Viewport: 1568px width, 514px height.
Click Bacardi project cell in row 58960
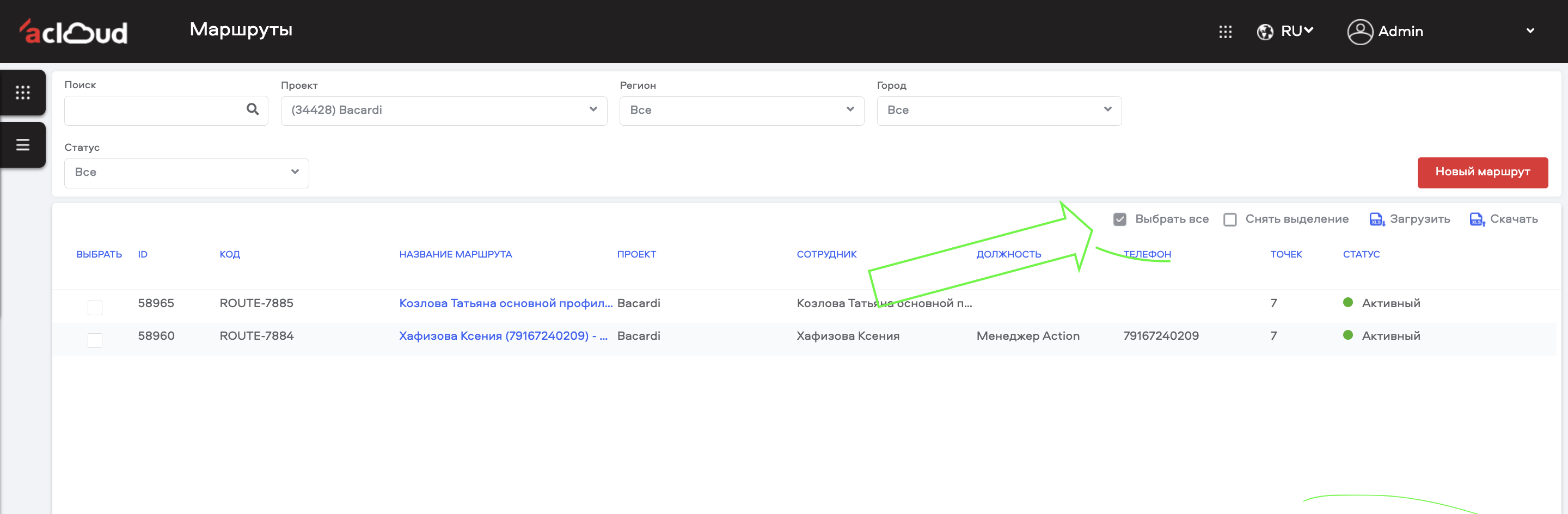[638, 336]
